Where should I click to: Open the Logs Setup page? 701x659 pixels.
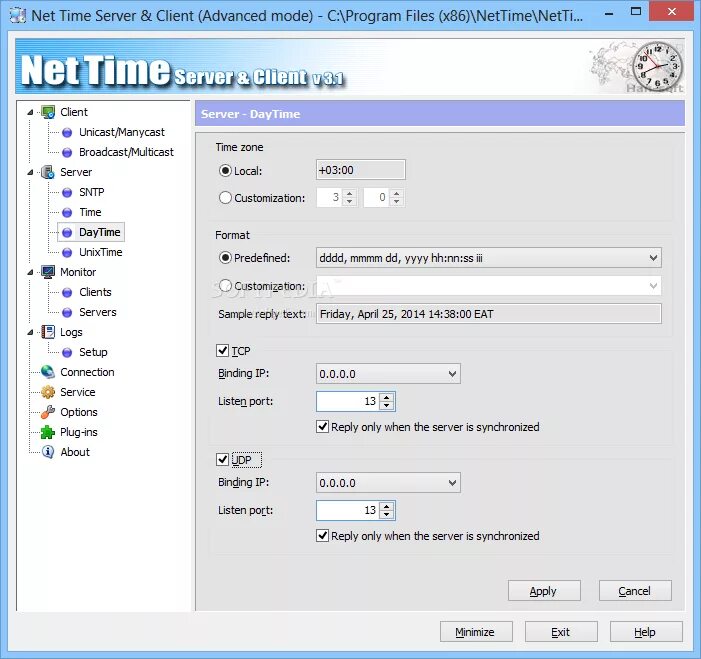[93, 352]
